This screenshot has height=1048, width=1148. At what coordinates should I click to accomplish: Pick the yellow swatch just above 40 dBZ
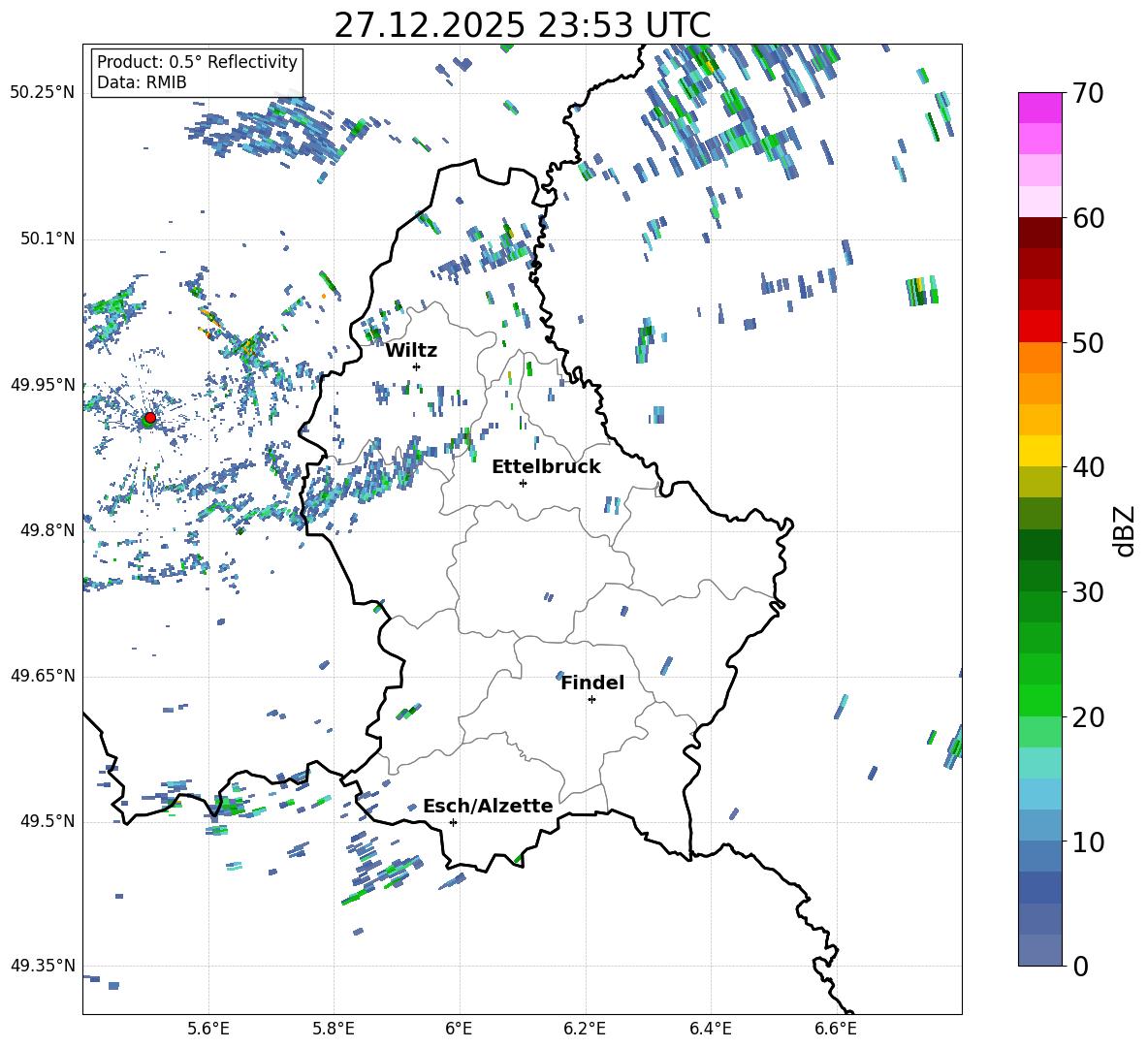click(x=1040, y=451)
